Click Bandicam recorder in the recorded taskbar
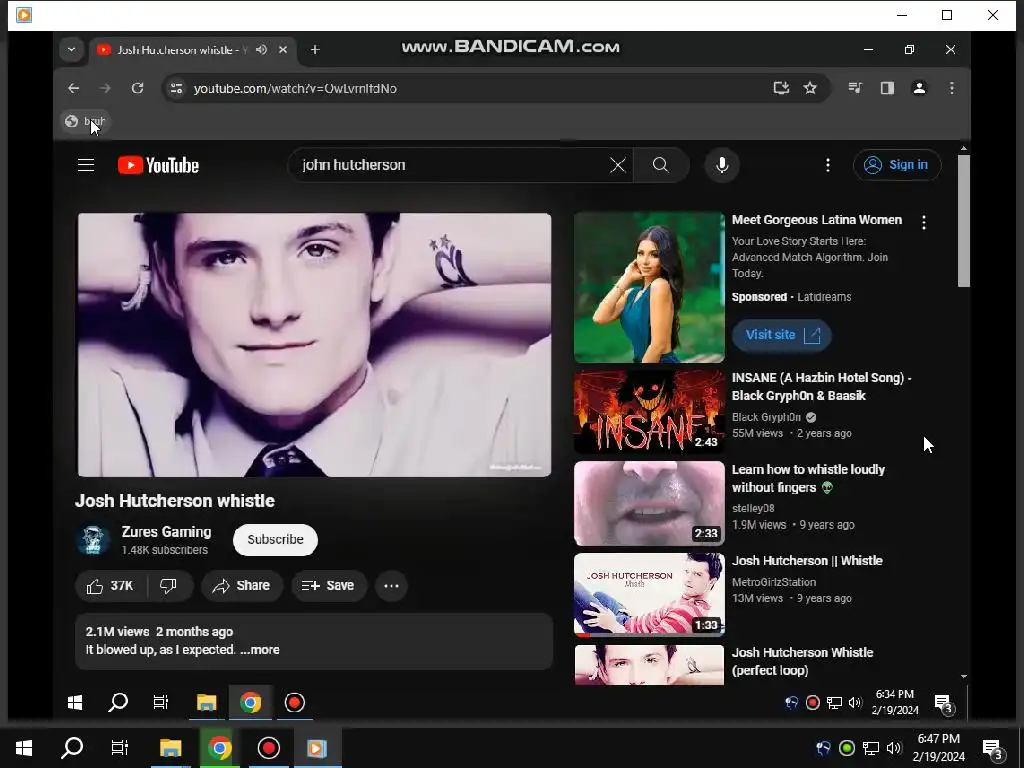The image size is (1024, 768). coord(295,703)
